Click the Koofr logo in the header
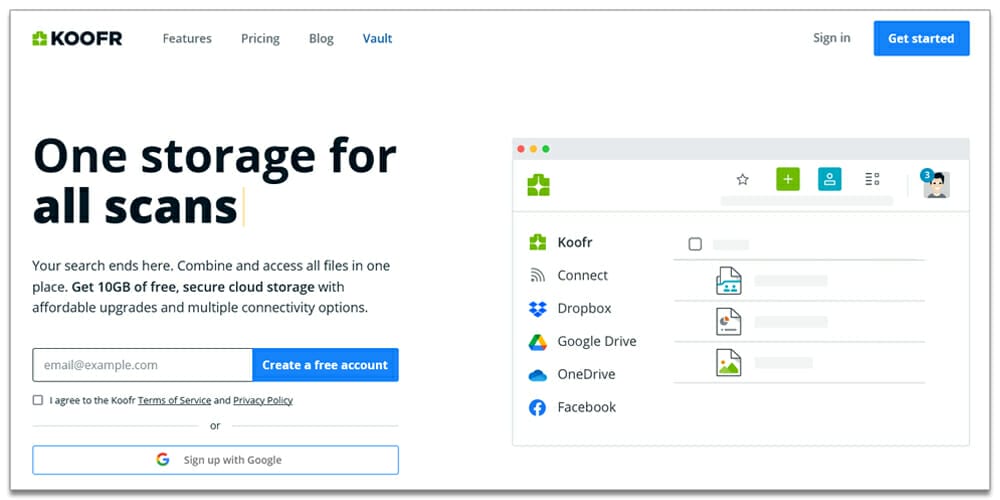 coord(77,38)
